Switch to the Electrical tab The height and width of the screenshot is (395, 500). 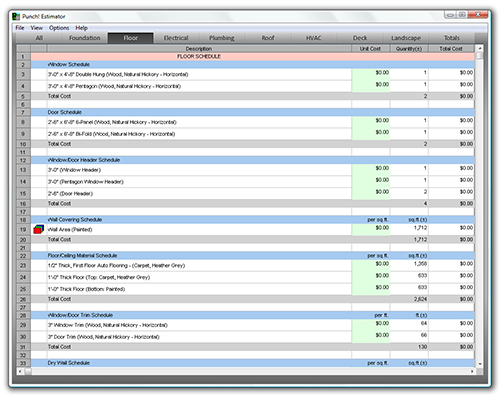(x=176, y=38)
